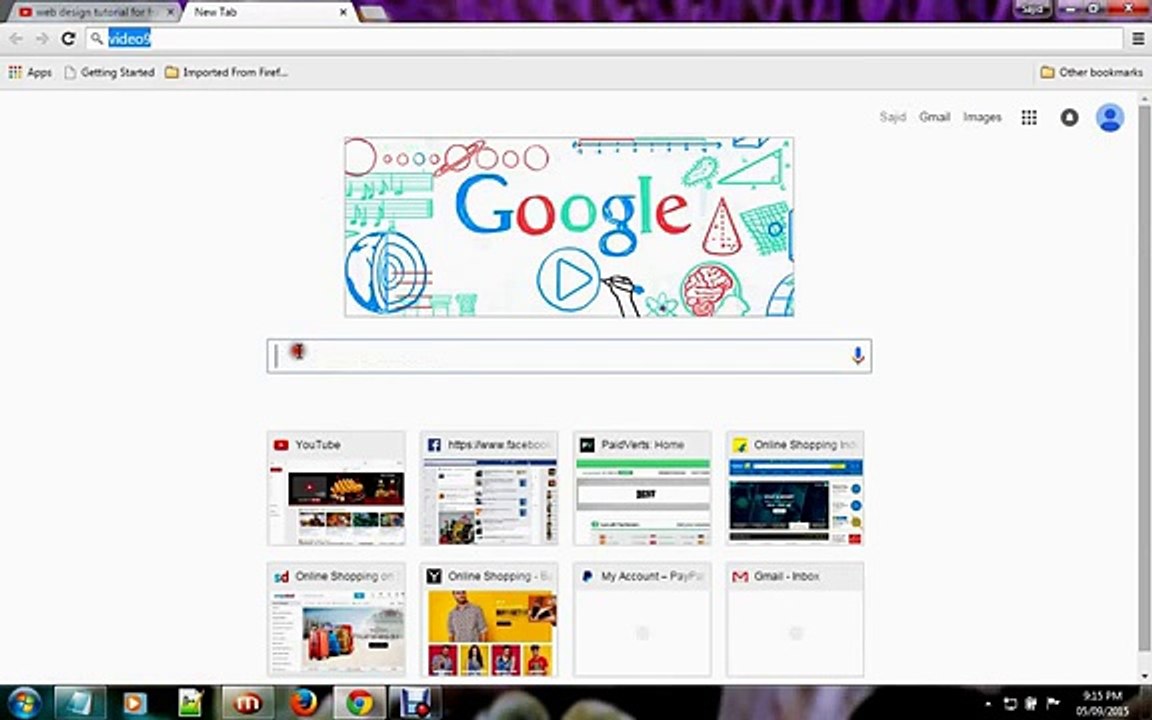The height and width of the screenshot is (720, 1152).
Task: Open the Snapdeal sd Online Shopping thumbnail
Action: [336, 619]
